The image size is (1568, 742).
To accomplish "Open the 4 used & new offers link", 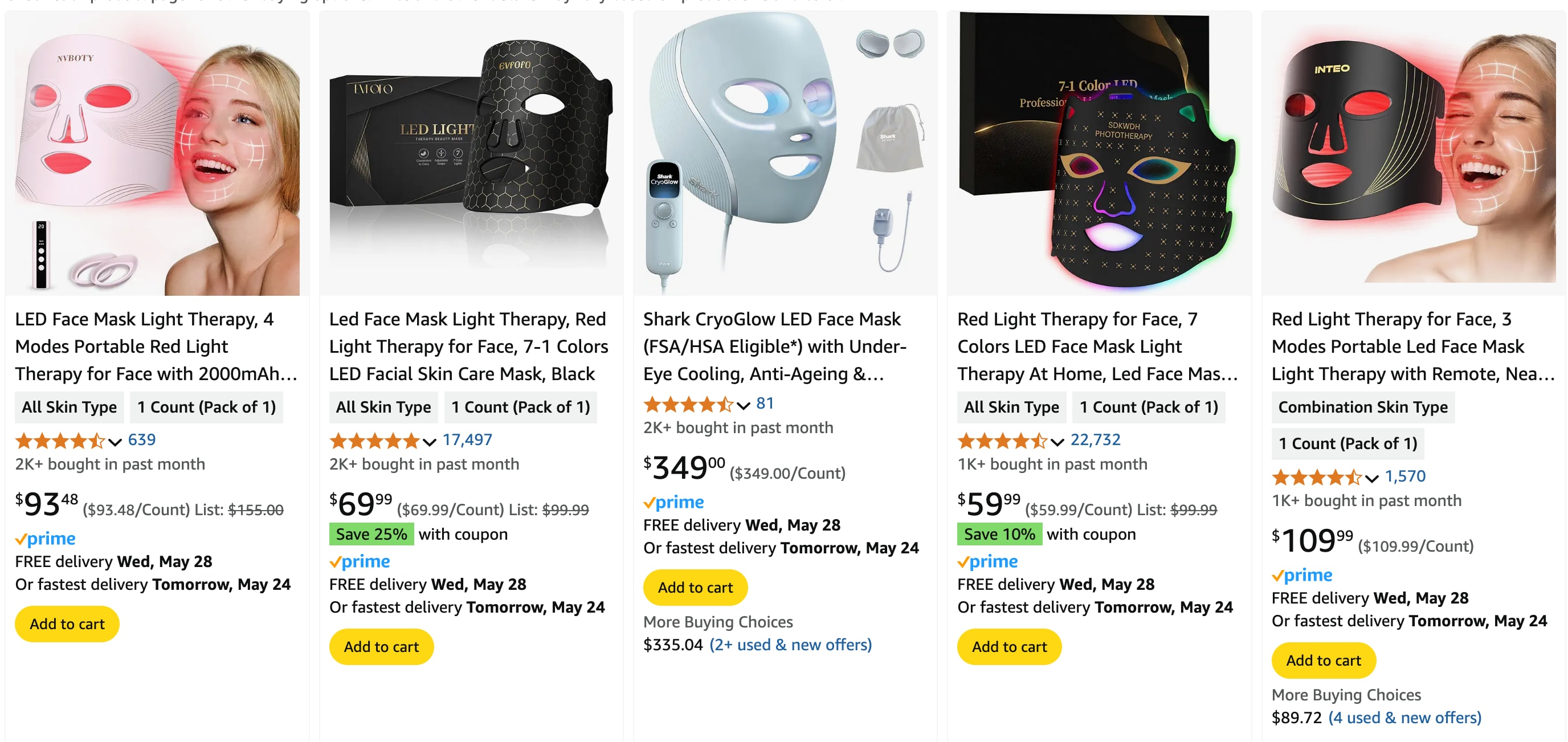I will [x=1404, y=717].
